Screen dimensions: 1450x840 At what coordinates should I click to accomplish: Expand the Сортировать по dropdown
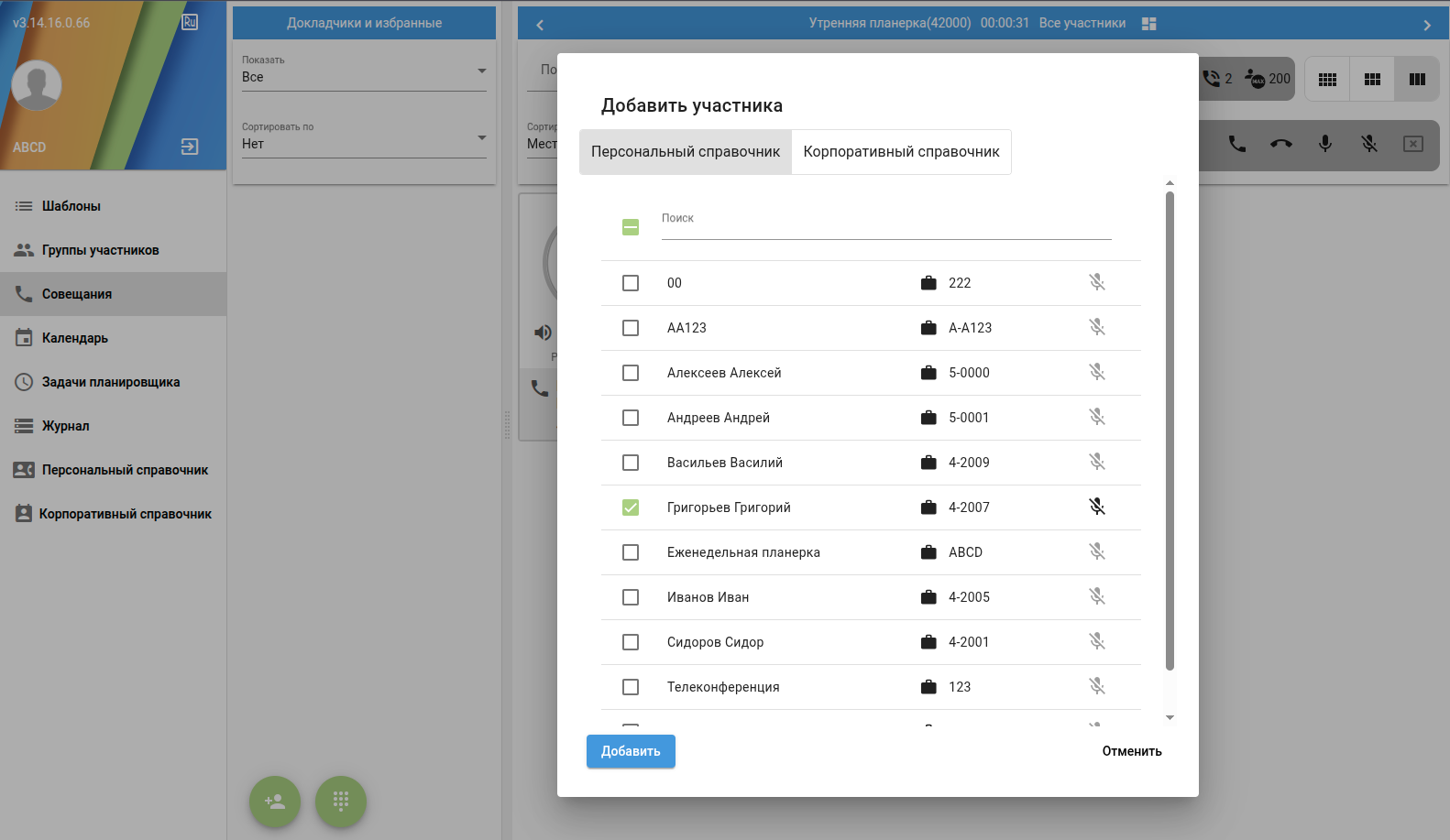pos(364,144)
